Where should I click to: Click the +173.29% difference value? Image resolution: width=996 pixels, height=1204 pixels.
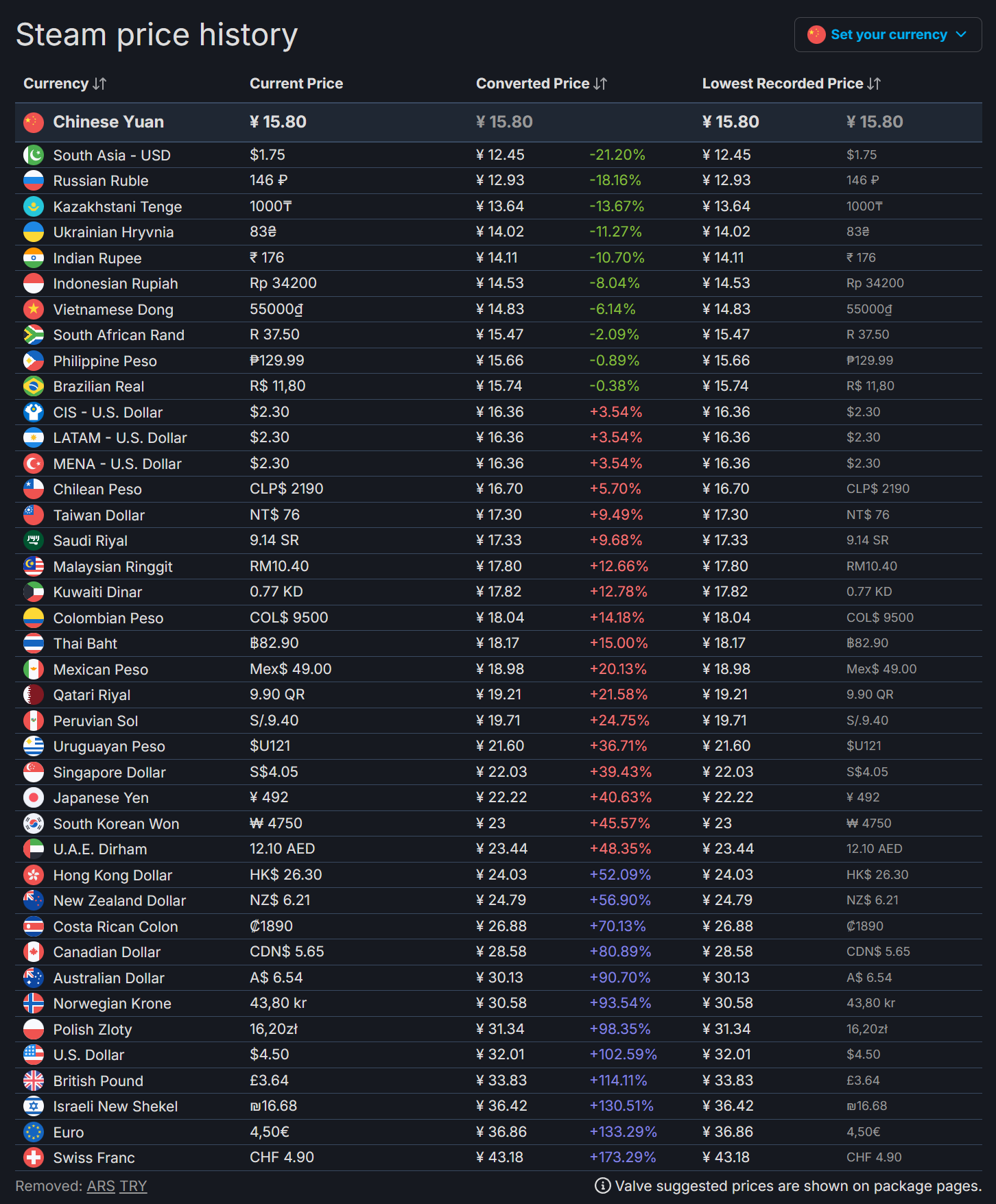click(x=623, y=1157)
